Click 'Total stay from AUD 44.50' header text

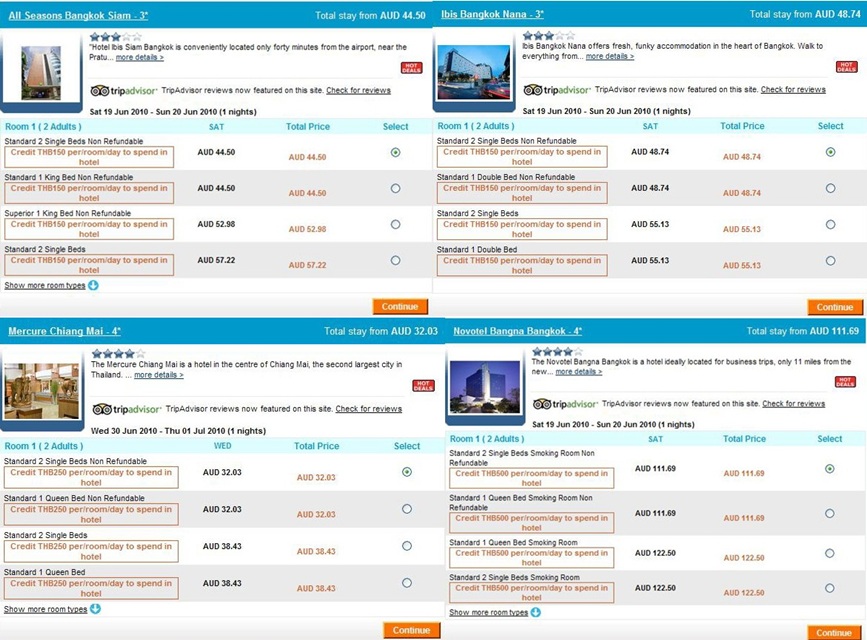click(x=370, y=15)
